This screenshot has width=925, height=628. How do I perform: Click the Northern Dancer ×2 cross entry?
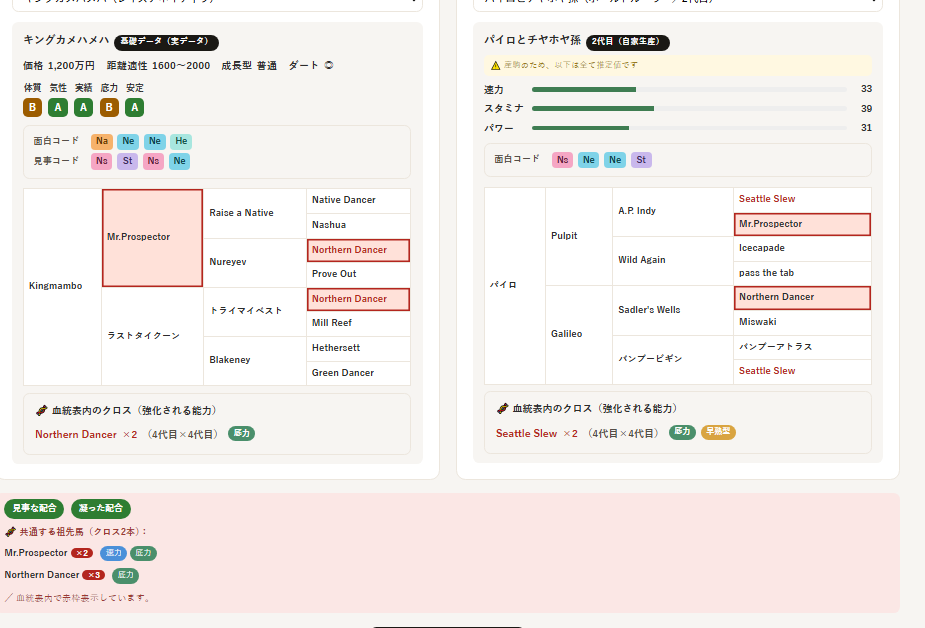coord(86,435)
